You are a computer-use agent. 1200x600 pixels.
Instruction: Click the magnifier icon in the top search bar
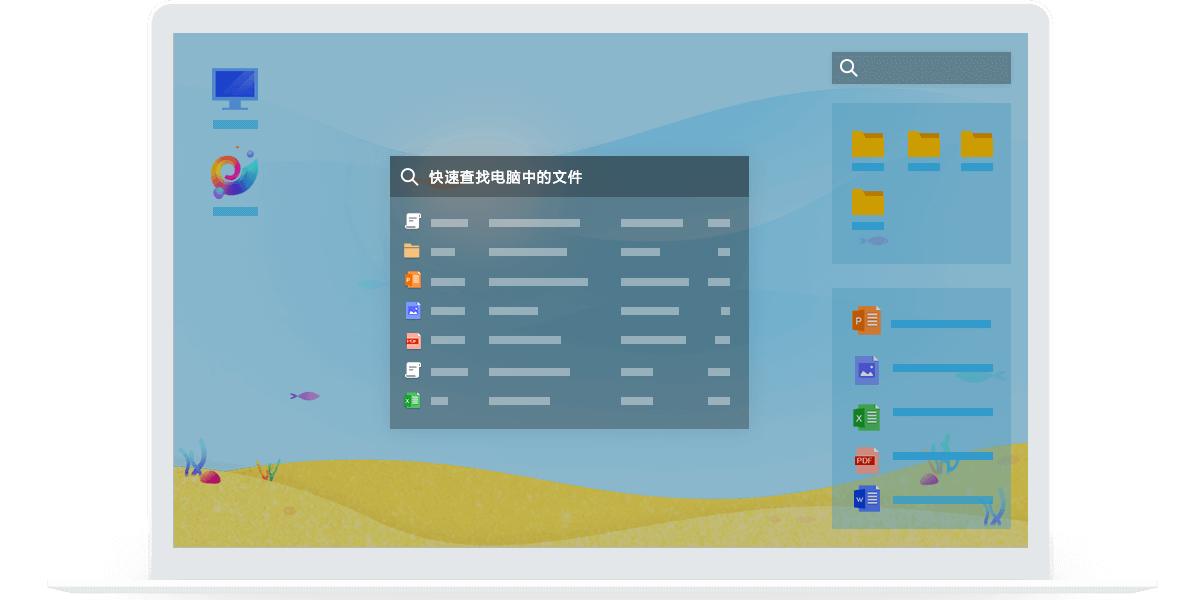pos(849,67)
